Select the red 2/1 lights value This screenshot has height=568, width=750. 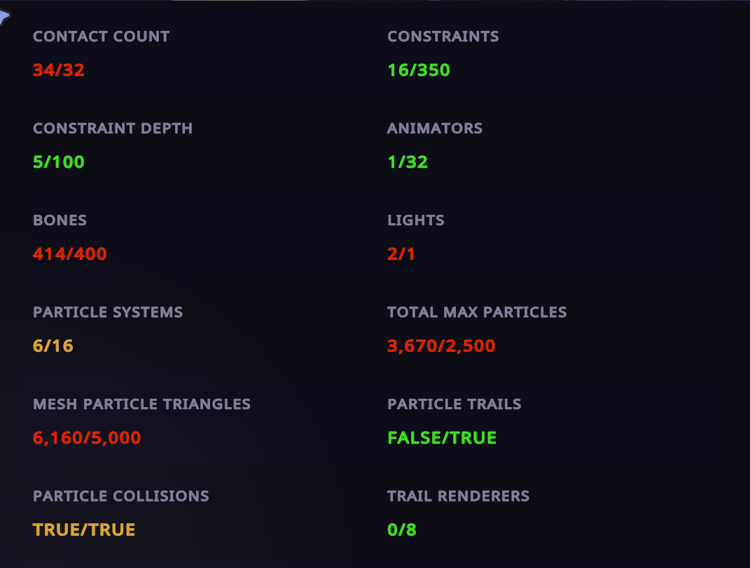(x=401, y=254)
